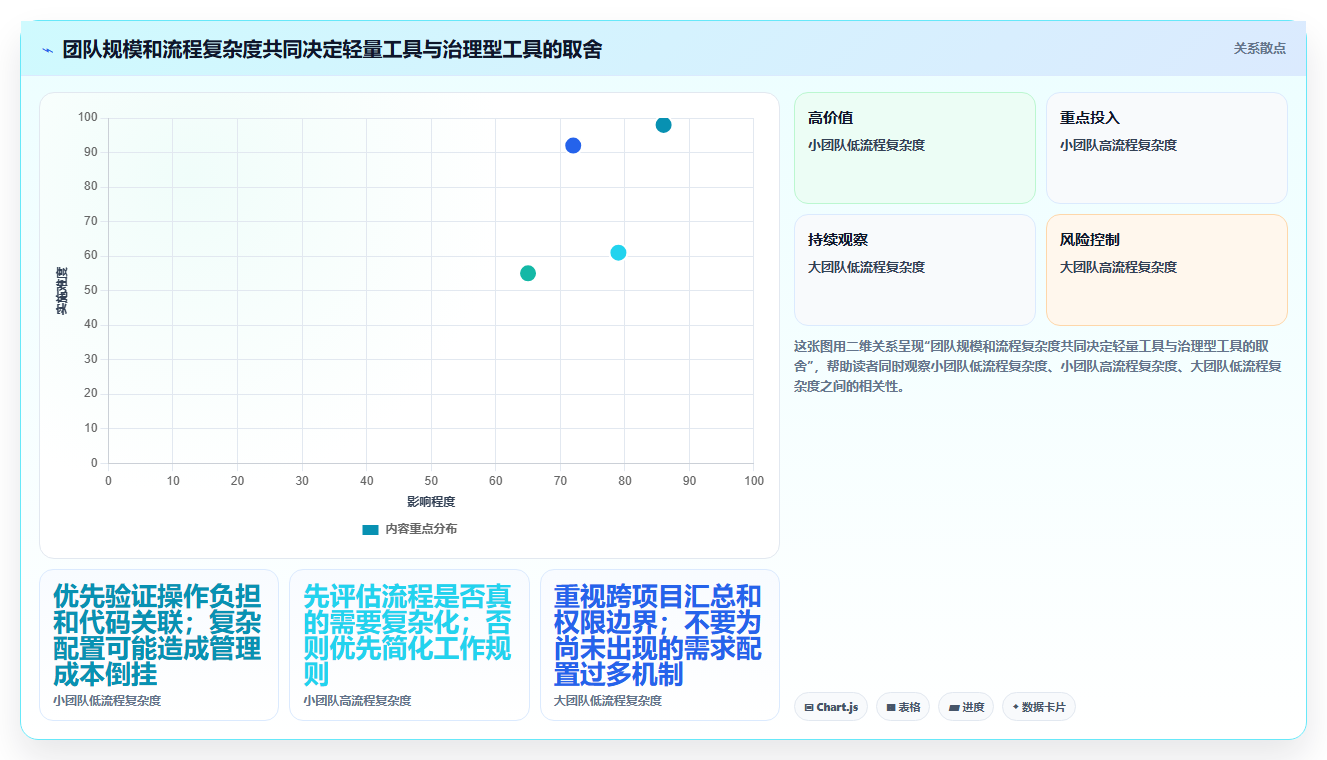
Task: Click the 内容重点分布 legend label
Action: coord(421,529)
